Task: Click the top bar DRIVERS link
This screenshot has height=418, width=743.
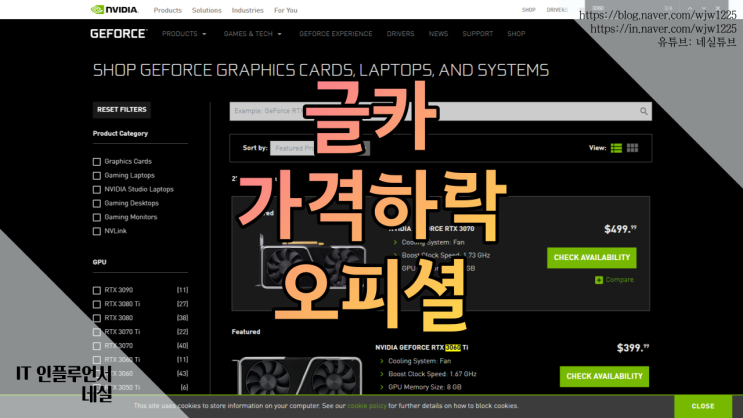Action: coord(557,9)
